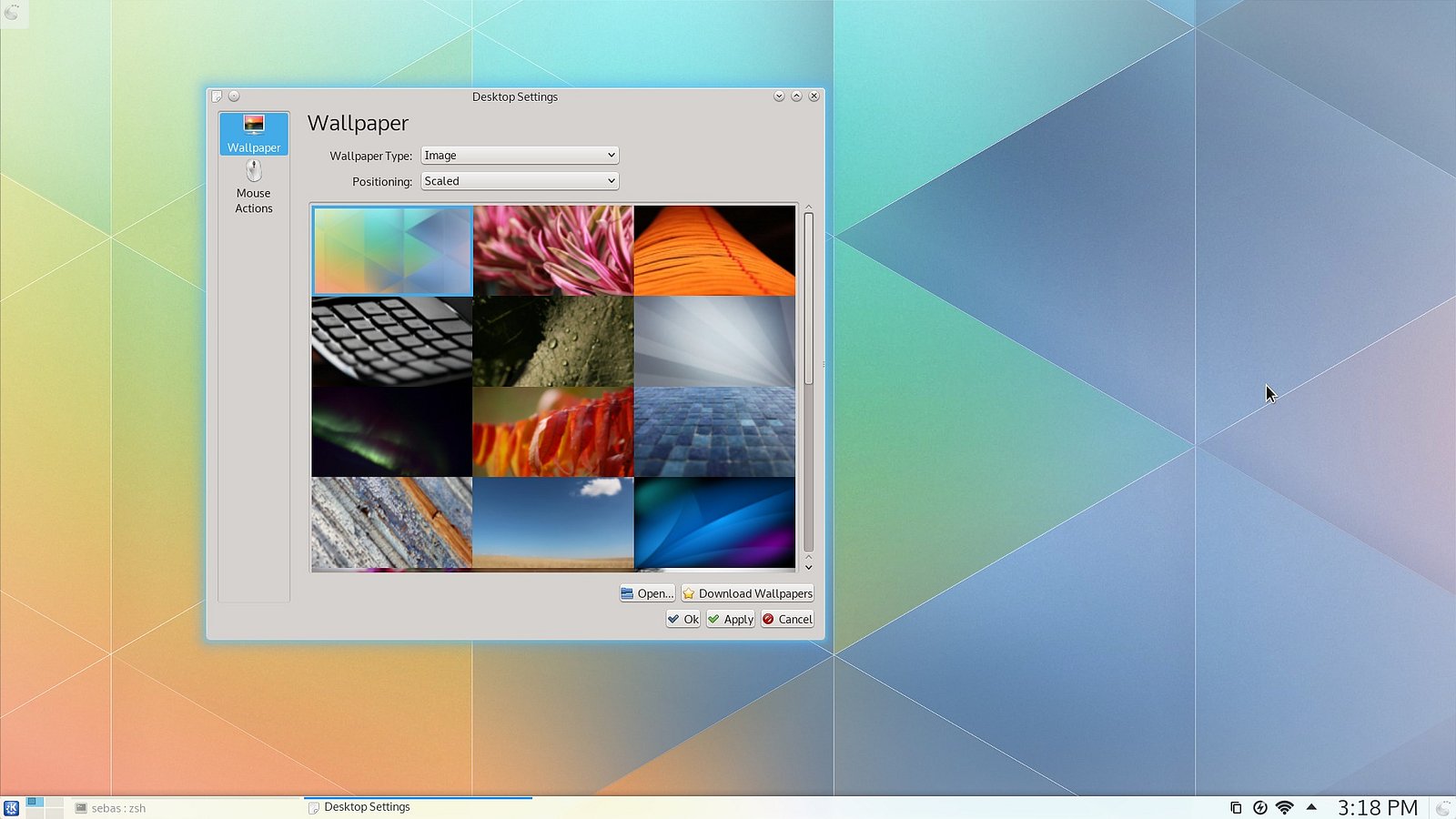This screenshot has width=1456, height=819.
Task: Select the blue sky field wallpaper thumbnail
Action: pos(552,521)
